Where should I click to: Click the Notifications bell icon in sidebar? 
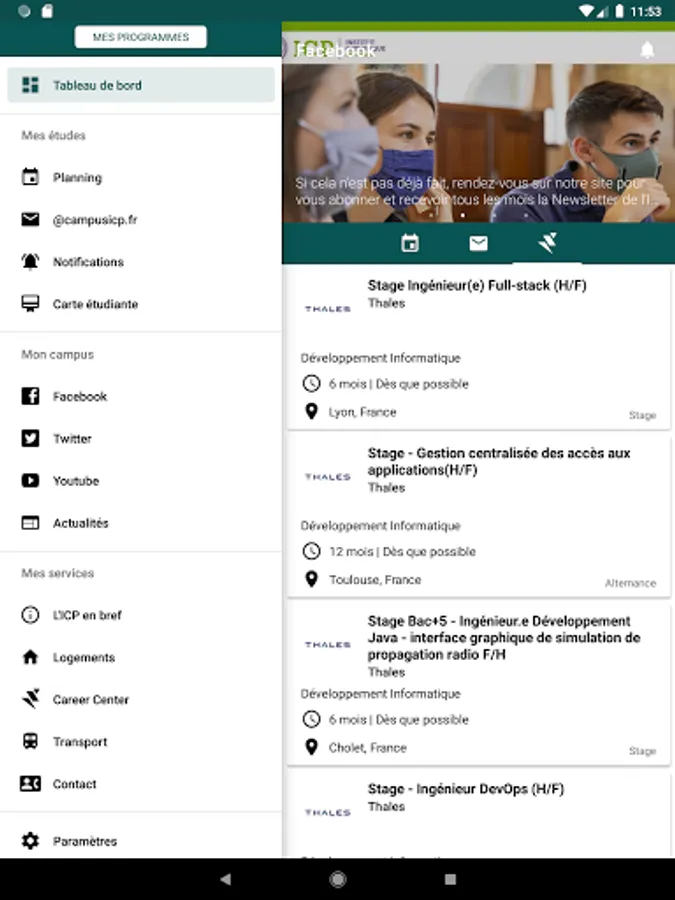30,261
